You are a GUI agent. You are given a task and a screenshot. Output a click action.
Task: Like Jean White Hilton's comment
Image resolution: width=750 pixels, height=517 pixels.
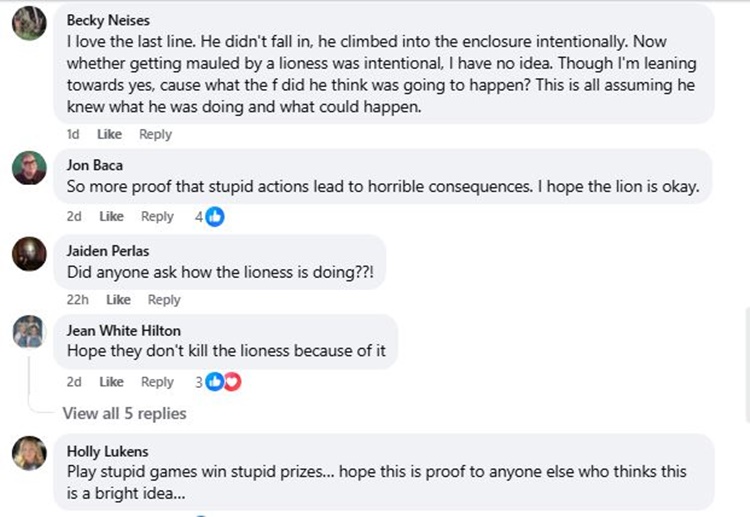[112, 382]
